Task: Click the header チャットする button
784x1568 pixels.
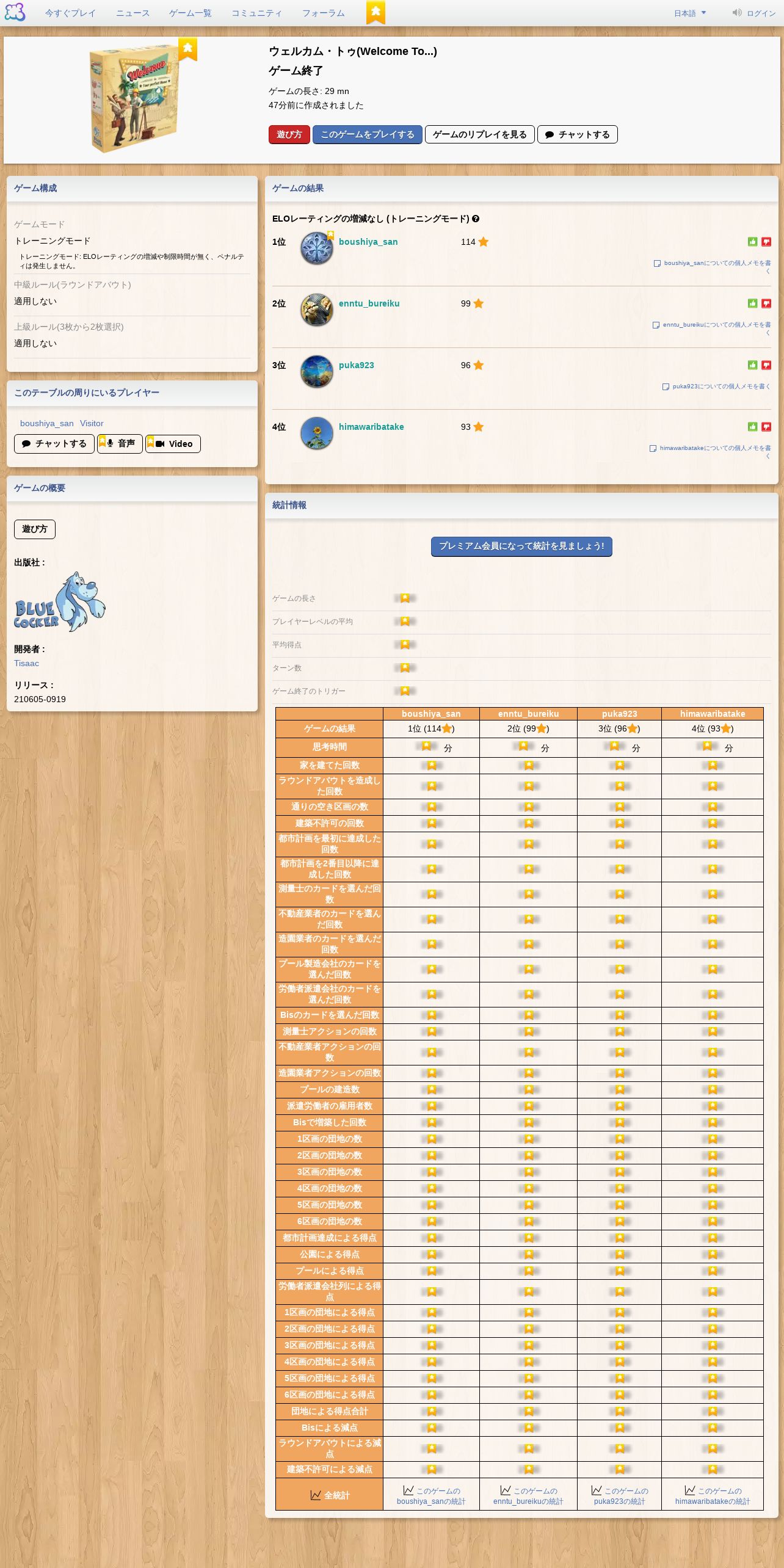Action: (x=578, y=134)
